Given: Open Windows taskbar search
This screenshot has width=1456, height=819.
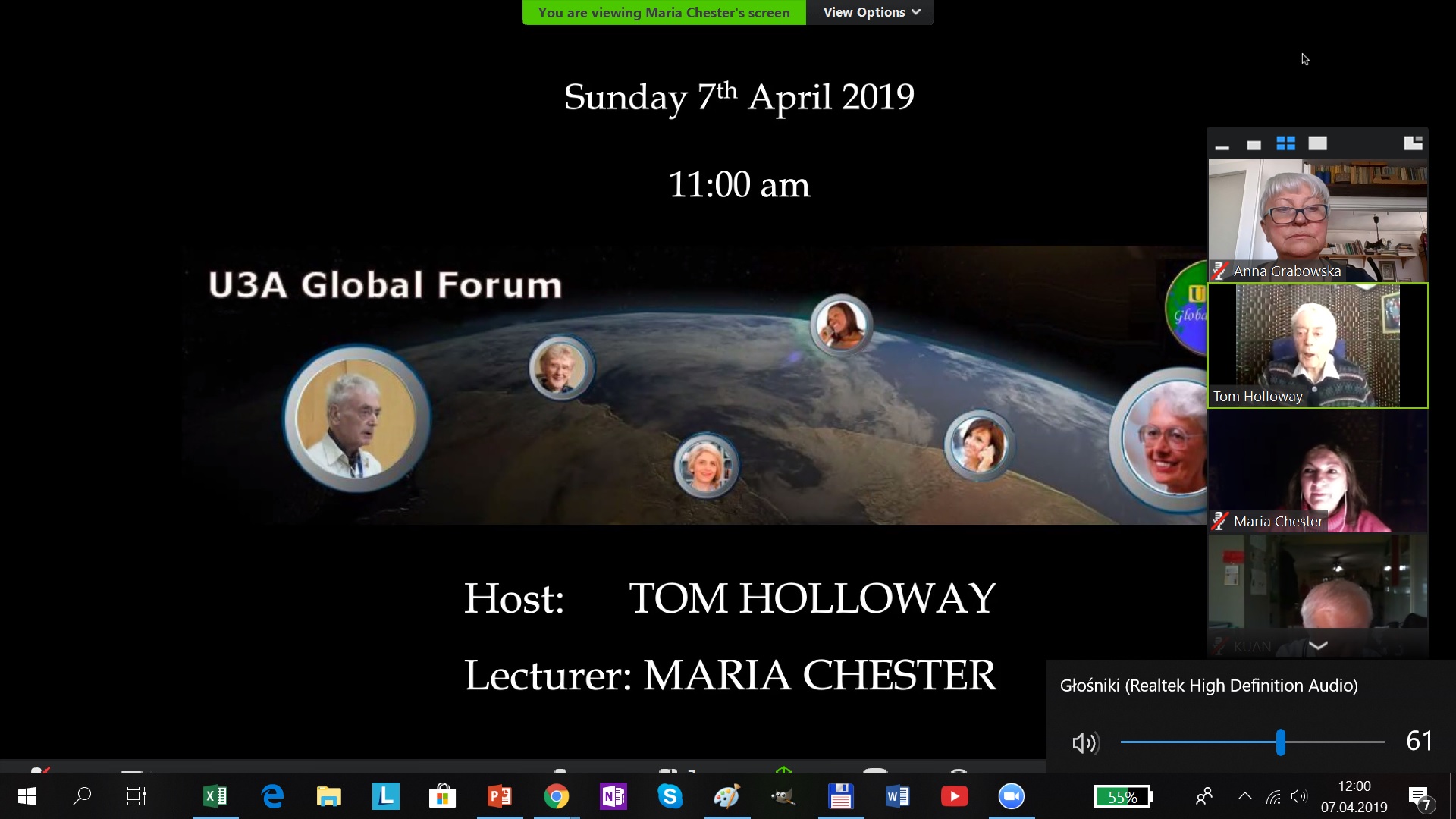Looking at the screenshot, I should pyautogui.click(x=82, y=796).
